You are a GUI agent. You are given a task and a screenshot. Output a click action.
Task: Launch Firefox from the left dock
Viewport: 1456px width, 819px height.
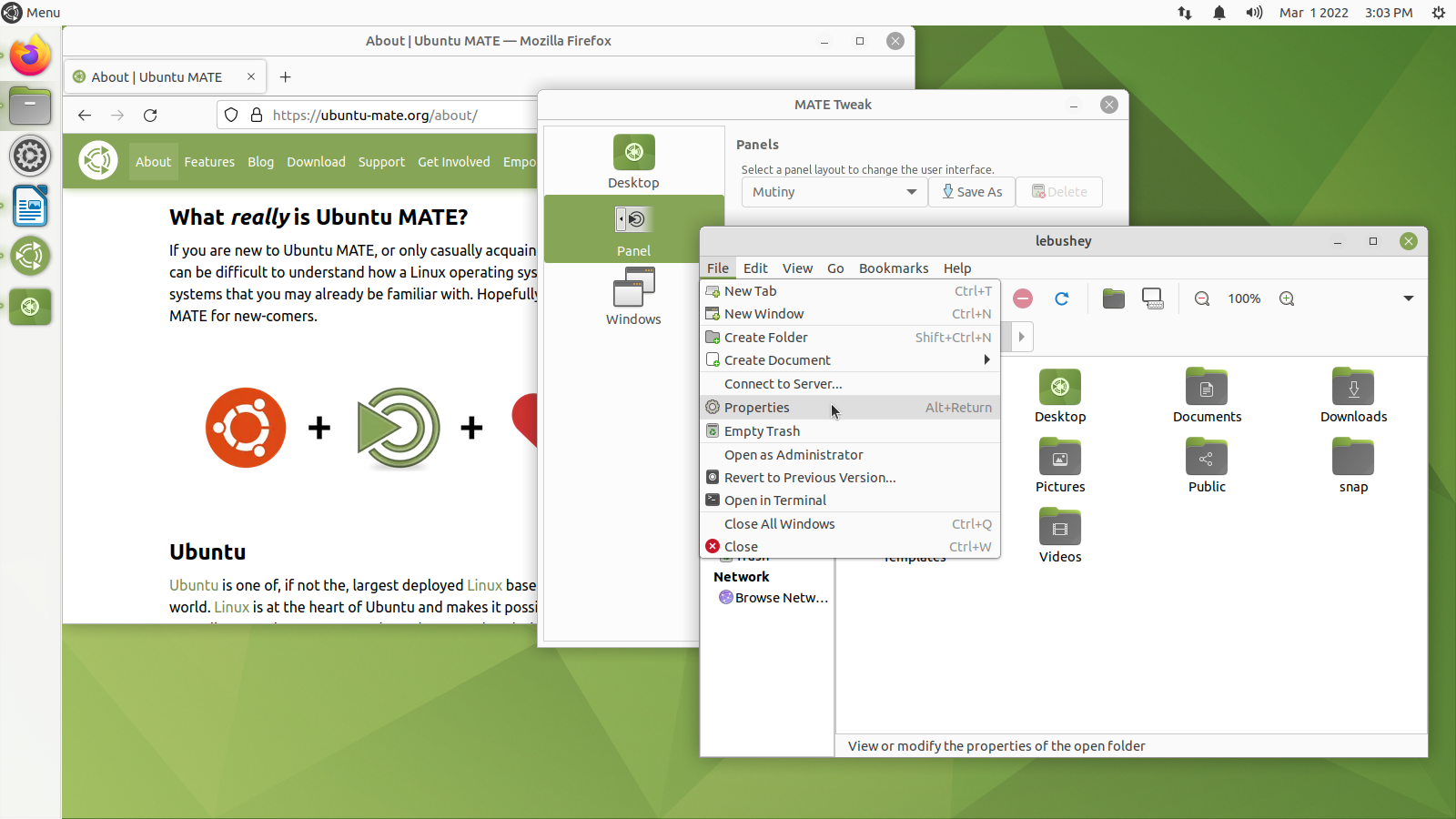[30, 56]
